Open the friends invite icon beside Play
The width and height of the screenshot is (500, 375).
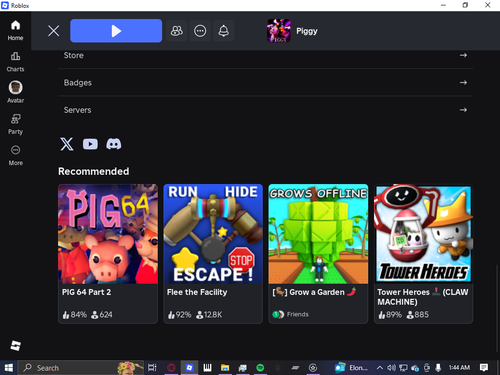(177, 31)
